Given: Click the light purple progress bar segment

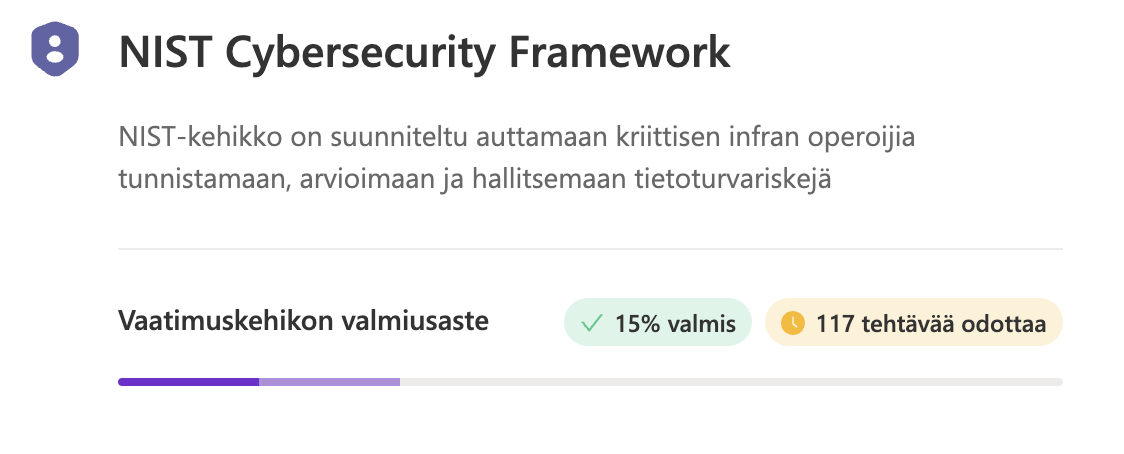Looking at the screenshot, I should (x=330, y=382).
